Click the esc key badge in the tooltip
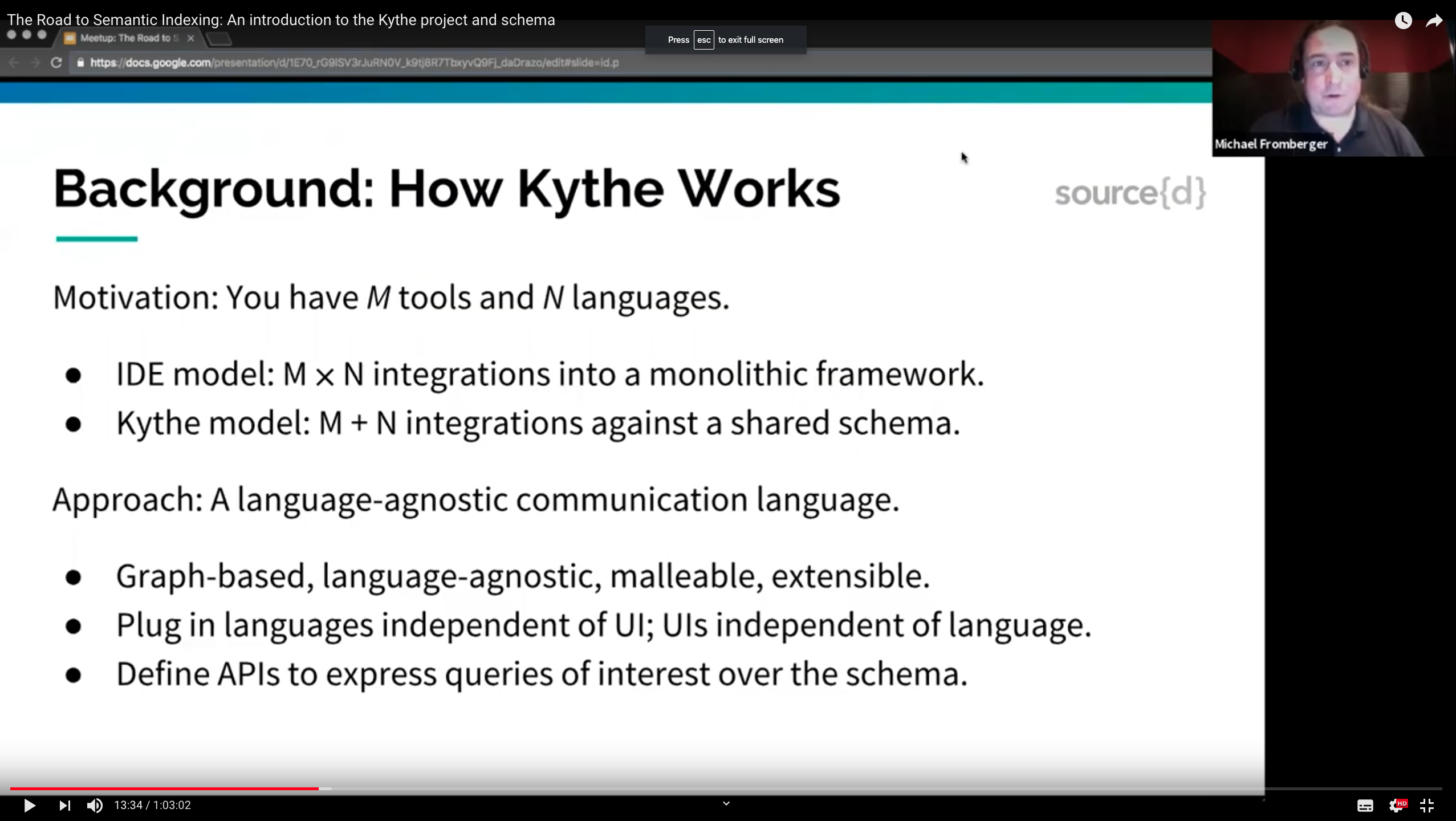Viewport: 1456px width, 821px height. coord(703,40)
